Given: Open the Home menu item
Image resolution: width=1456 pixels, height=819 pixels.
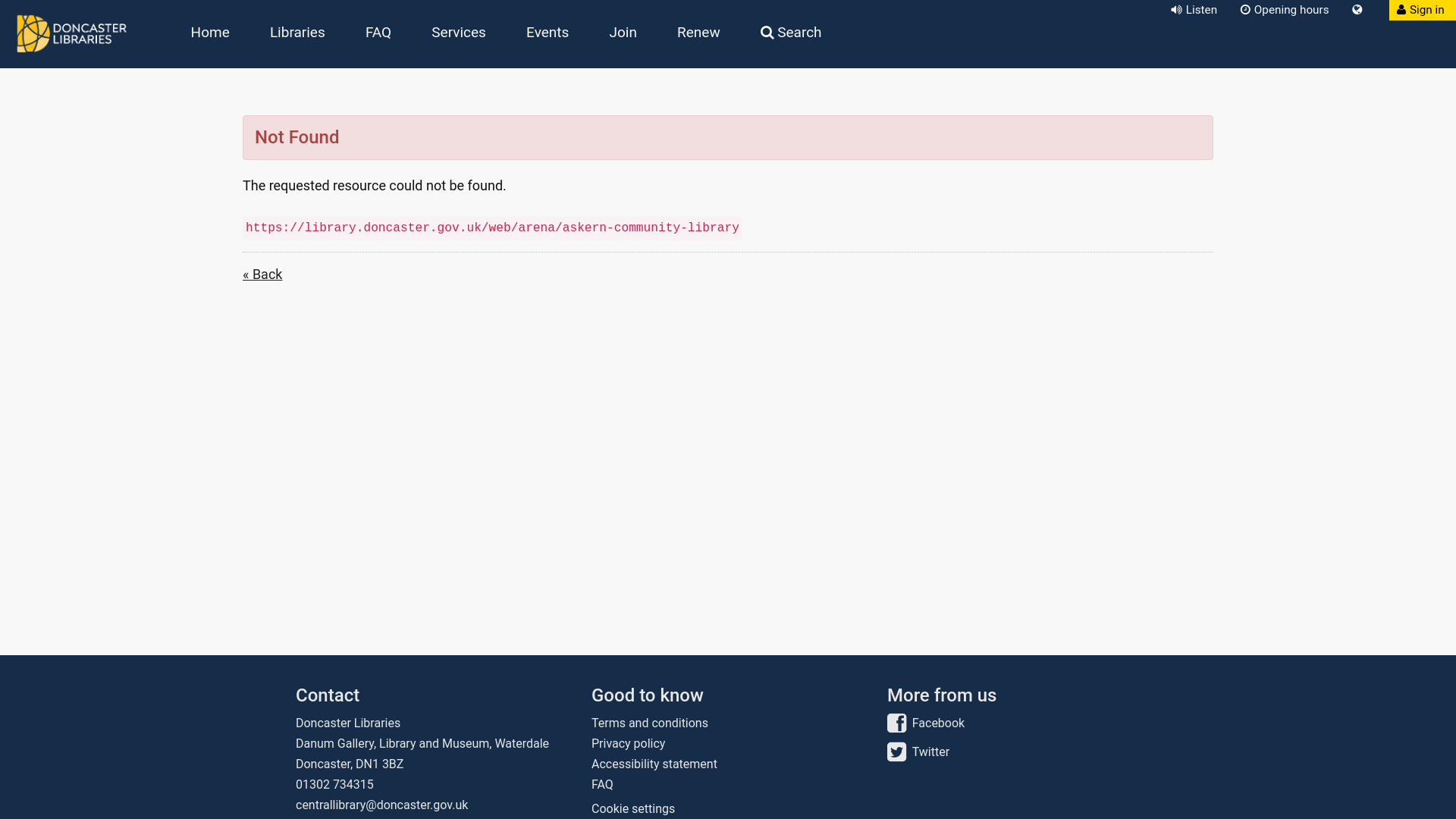Looking at the screenshot, I should pyautogui.click(x=210, y=33).
